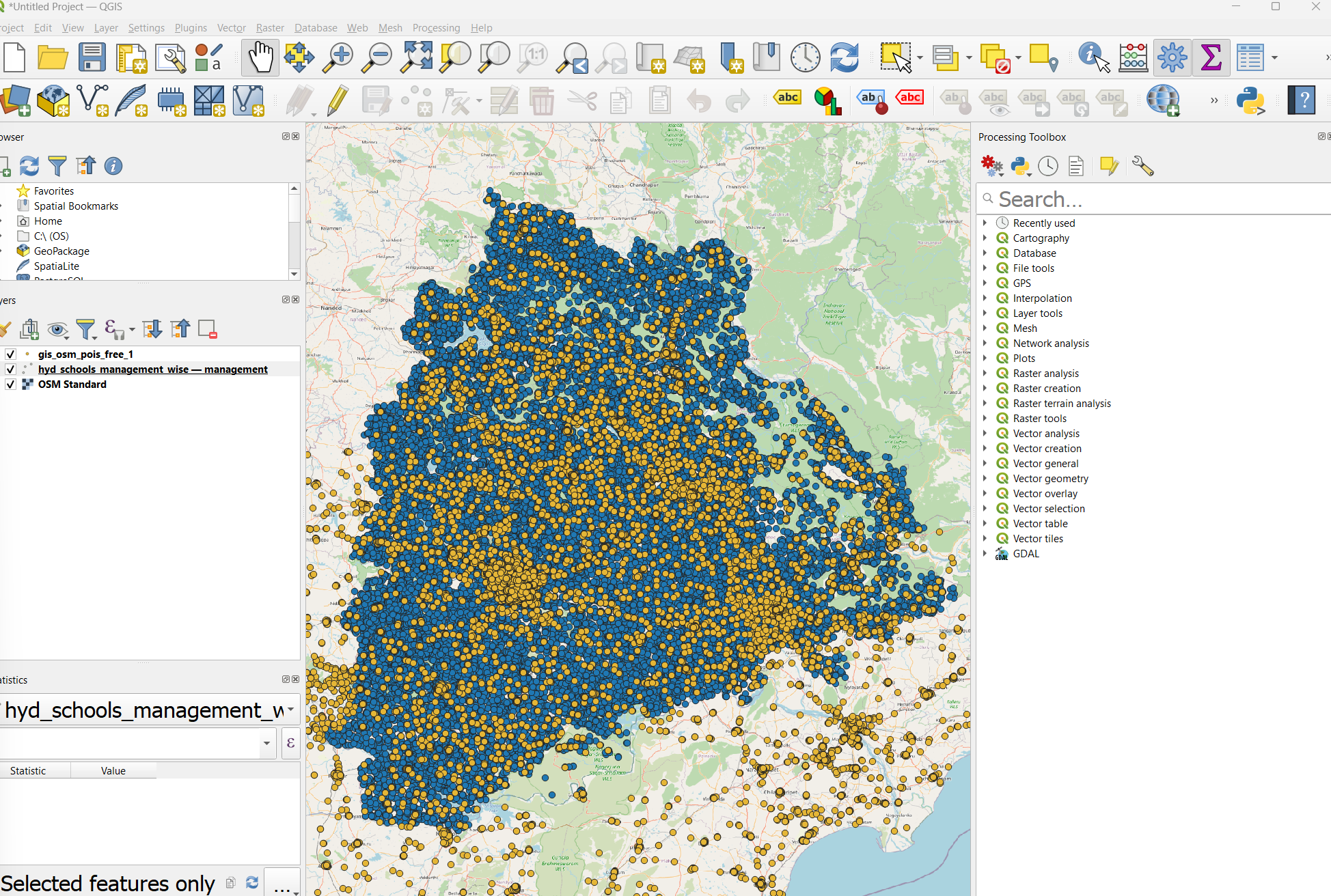
Task: Select Favorites in browser tree
Action: coord(54,191)
